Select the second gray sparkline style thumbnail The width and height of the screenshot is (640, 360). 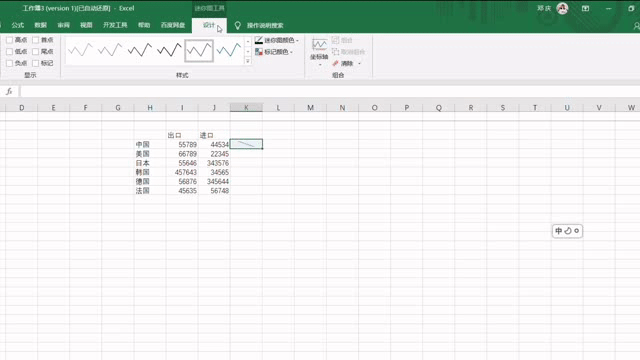click(x=110, y=51)
